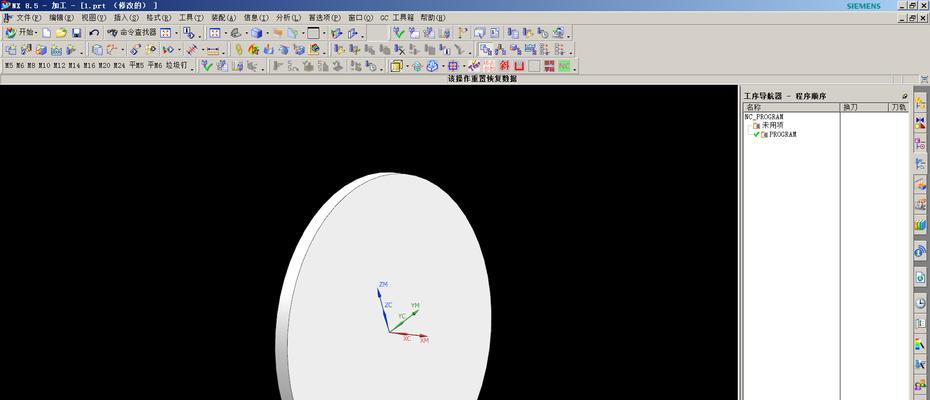The height and width of the screenshot is (400, 930).
Task: Click the chain link icon in second toolbar row
Action: click(238, 50)
